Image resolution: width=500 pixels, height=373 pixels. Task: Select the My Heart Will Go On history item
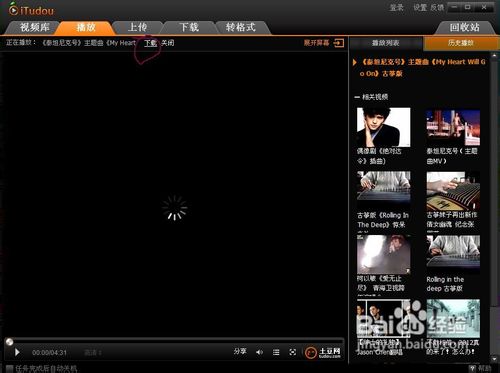tap(423, 67)
